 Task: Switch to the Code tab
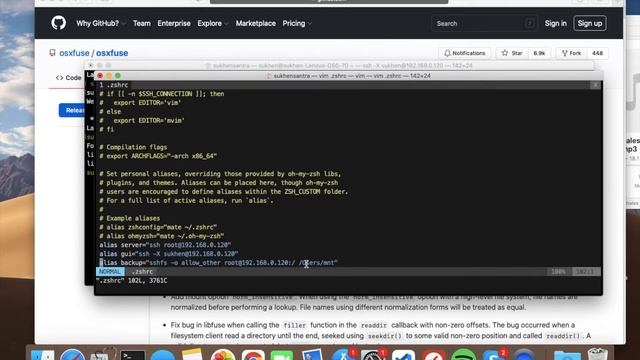click(69, 78)
